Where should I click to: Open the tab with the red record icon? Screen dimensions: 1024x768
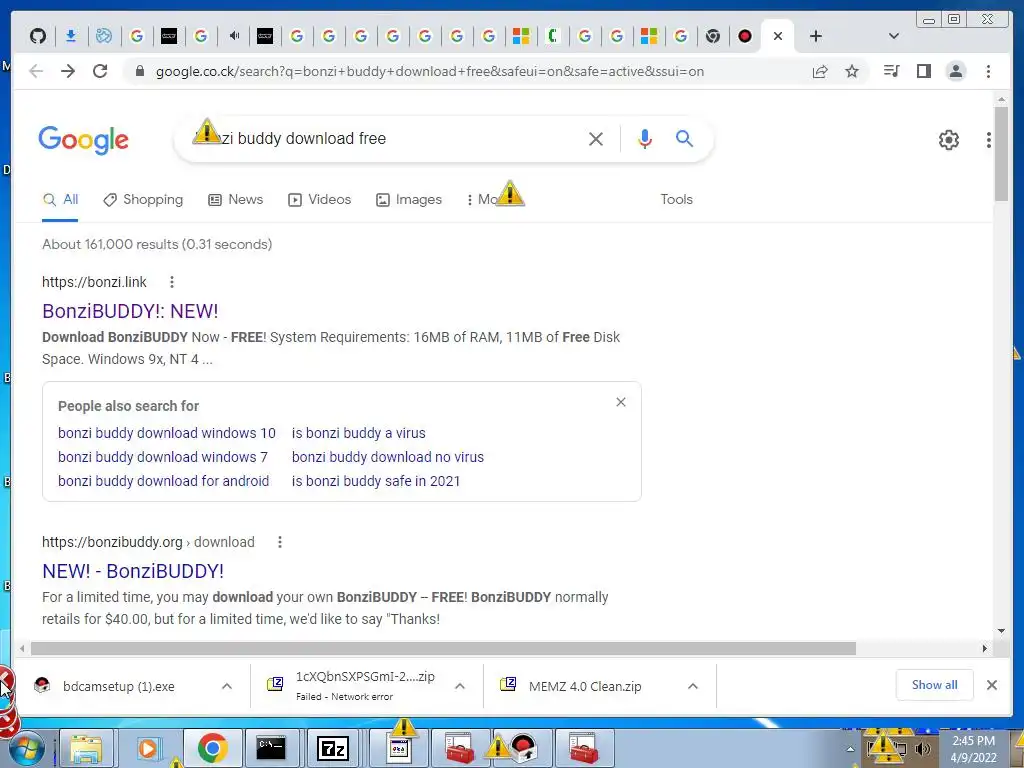pos(744,36)
